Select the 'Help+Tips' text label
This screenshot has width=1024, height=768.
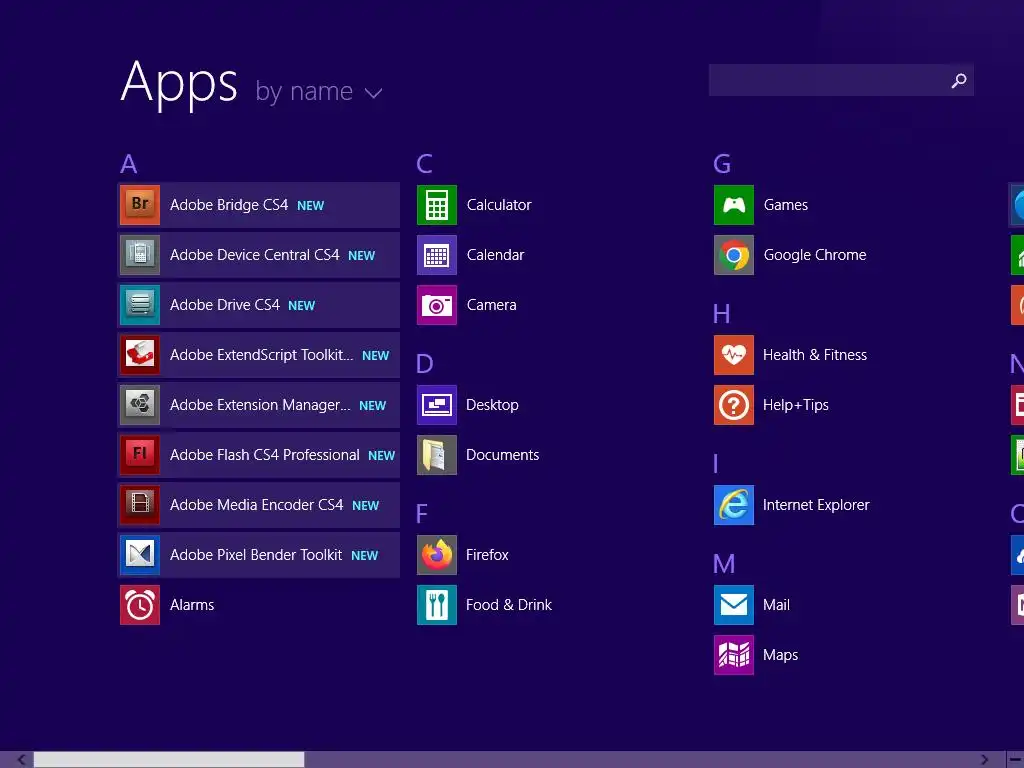tap(795, 405)
